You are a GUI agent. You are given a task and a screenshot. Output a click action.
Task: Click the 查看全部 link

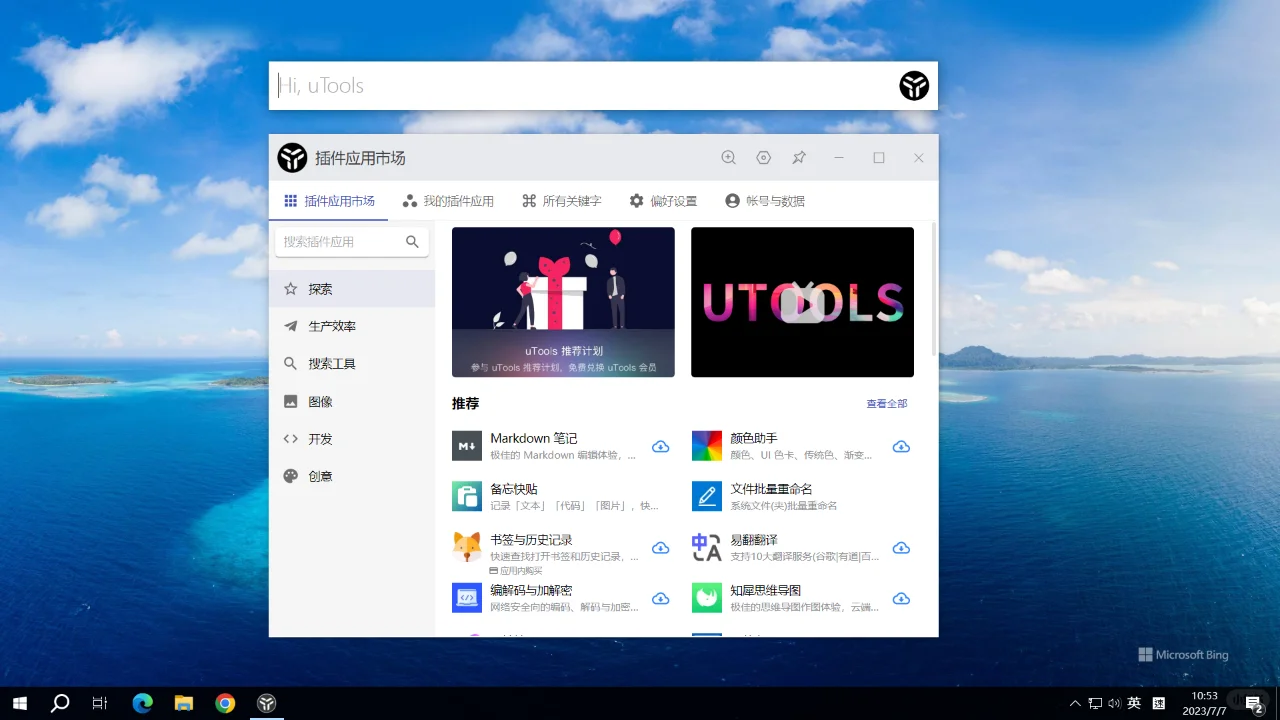click(887, 404)
